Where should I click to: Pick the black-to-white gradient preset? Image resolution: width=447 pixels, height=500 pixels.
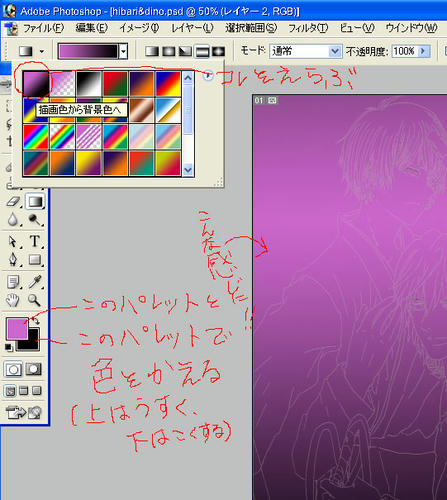click(89, 84)
